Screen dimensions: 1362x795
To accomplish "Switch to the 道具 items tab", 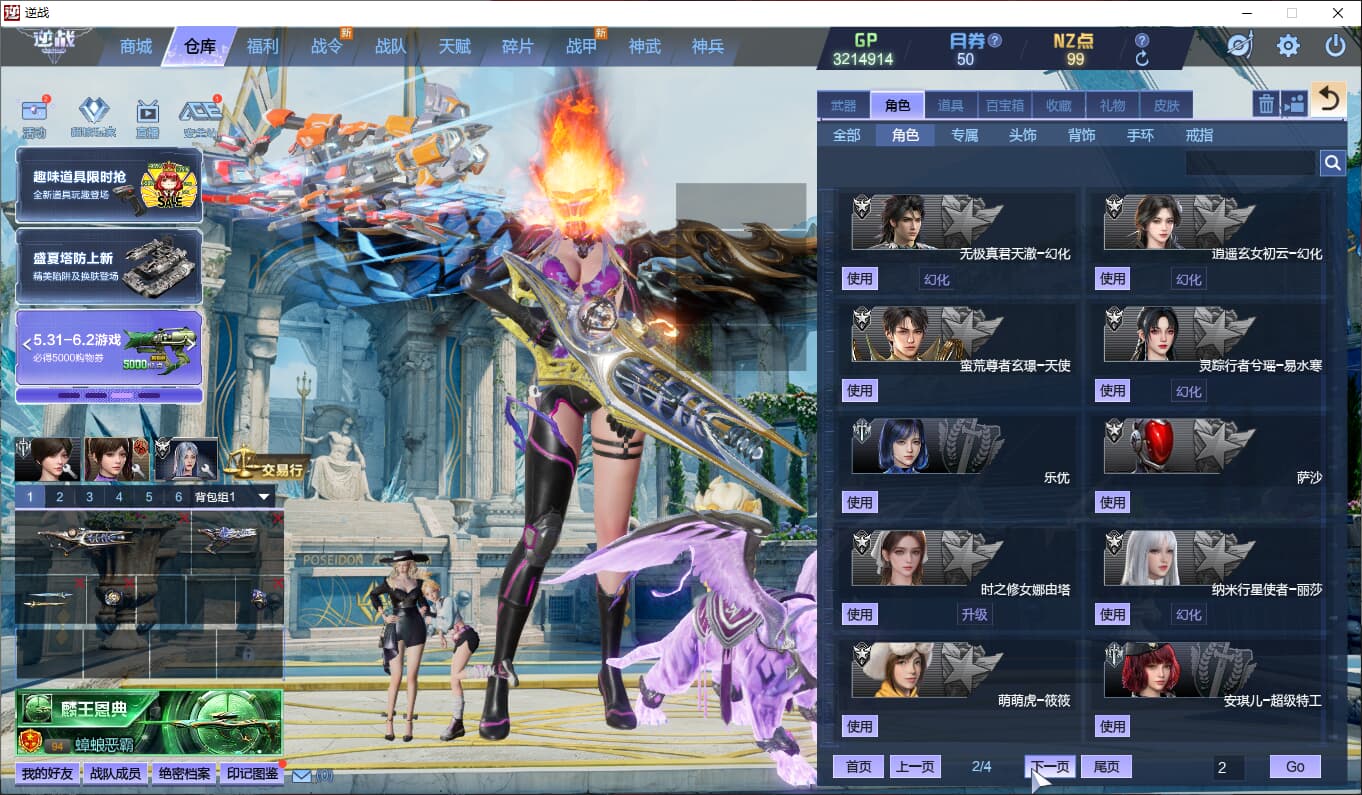I will [950, 105].
